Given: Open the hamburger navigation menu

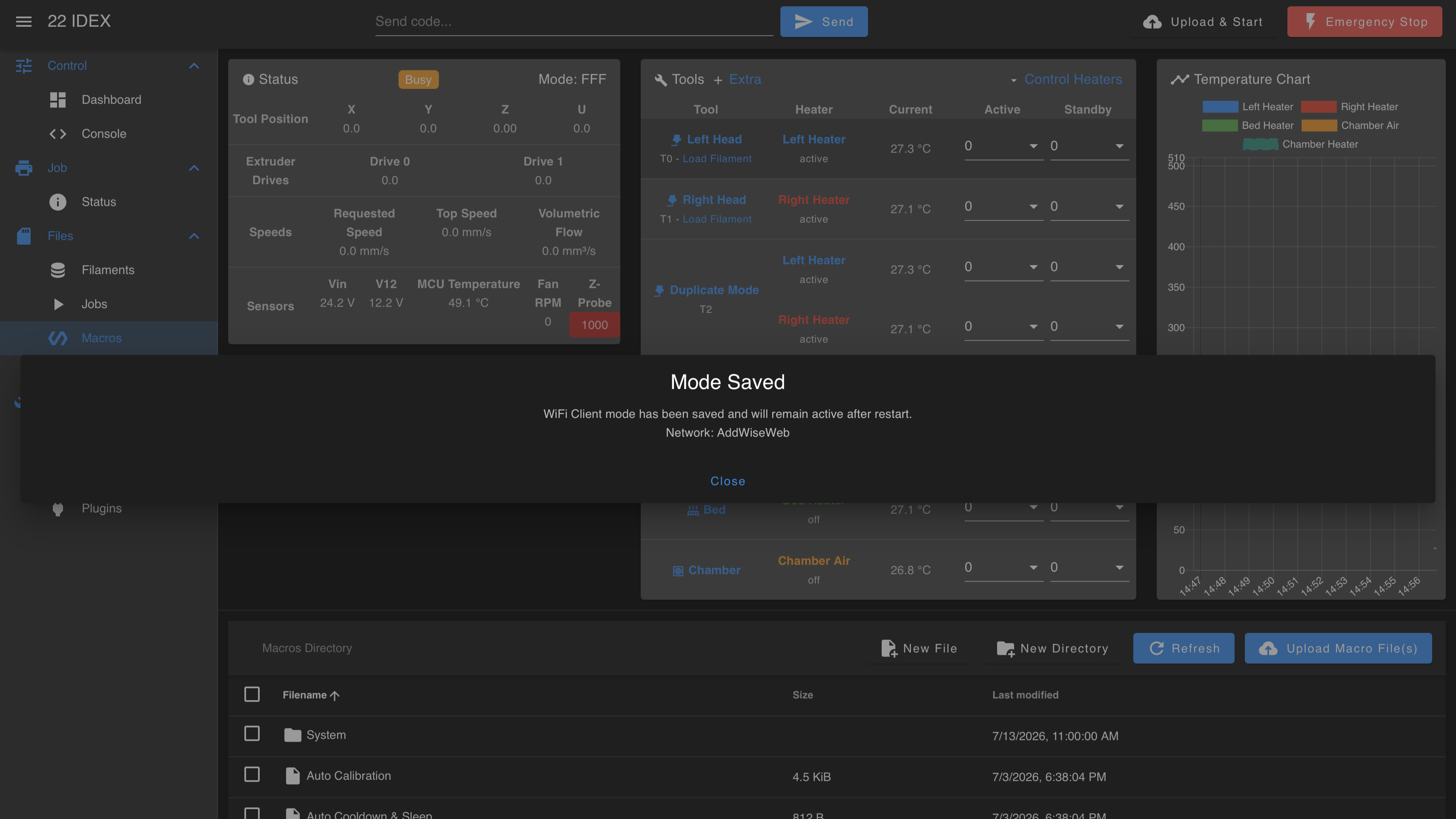Looking at the screenshot, I should point(23,21).
